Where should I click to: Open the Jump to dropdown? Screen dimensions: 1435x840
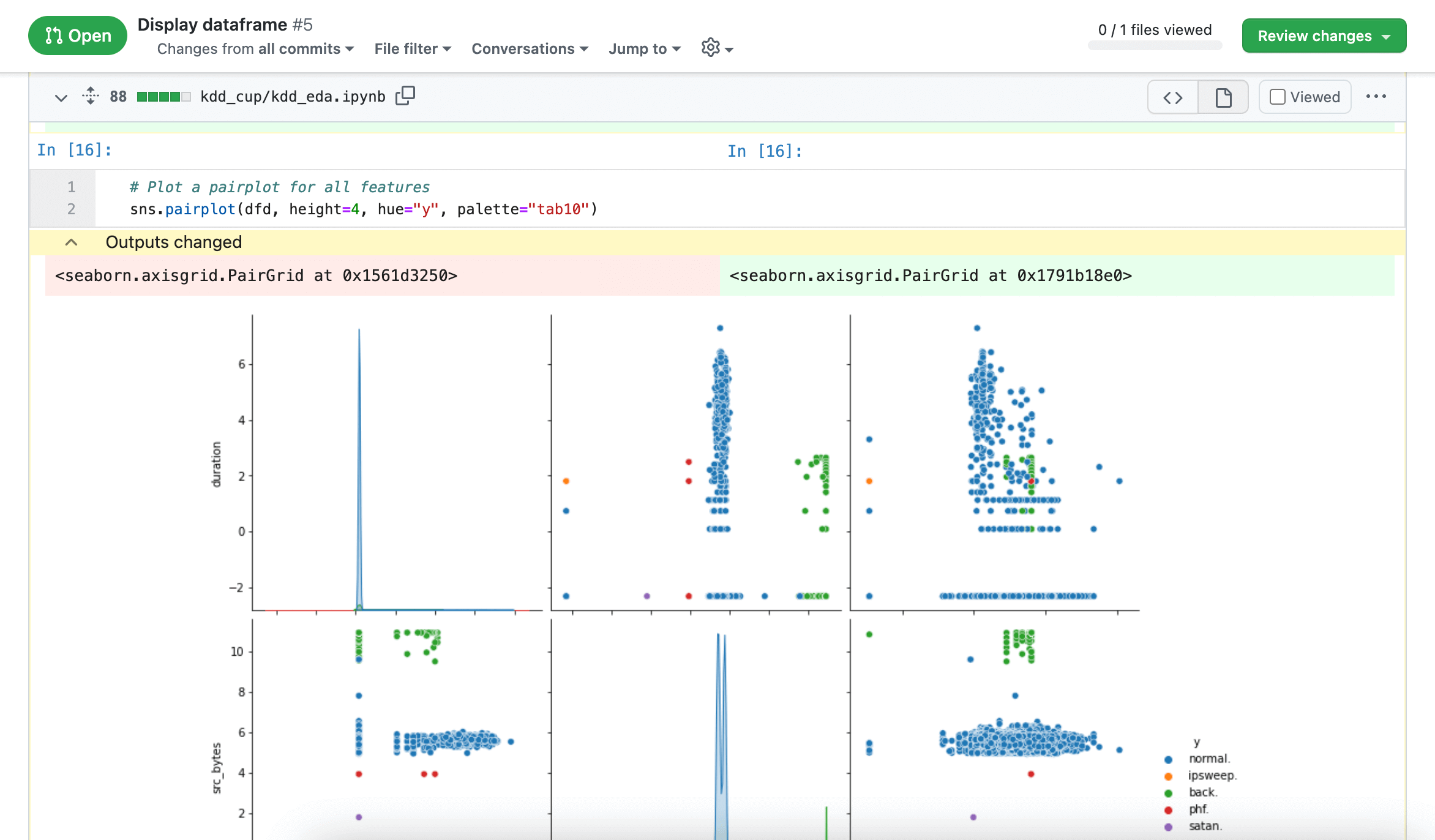click(644, 48)
